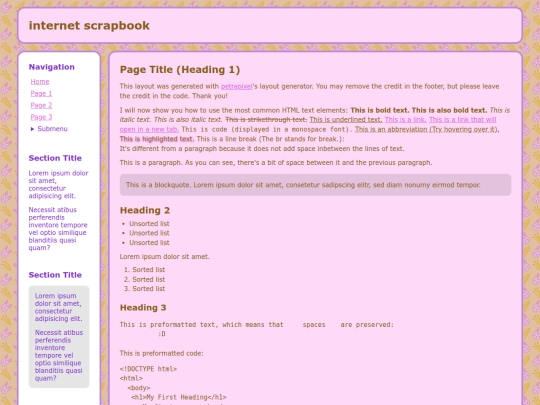Expand the Submenu disclosure triangle

point(32,129)
